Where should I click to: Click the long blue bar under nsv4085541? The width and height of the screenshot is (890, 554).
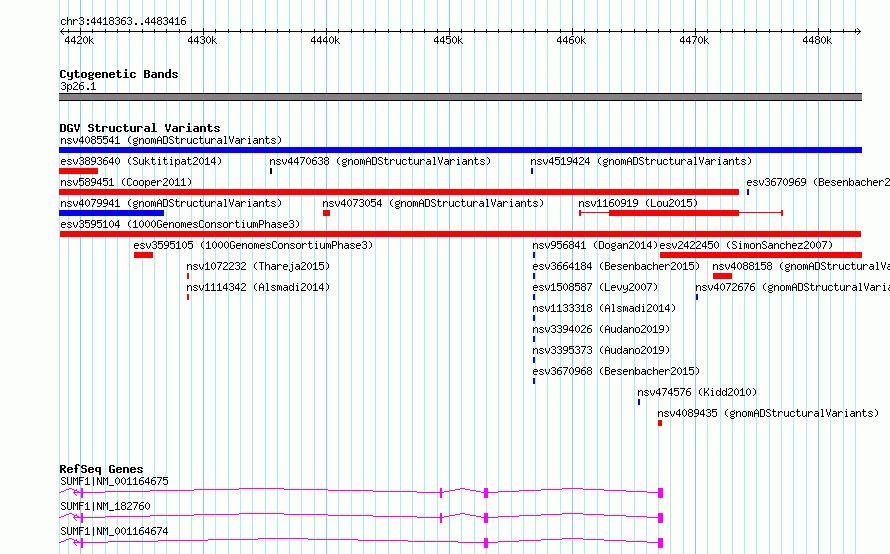coord(460,150)
